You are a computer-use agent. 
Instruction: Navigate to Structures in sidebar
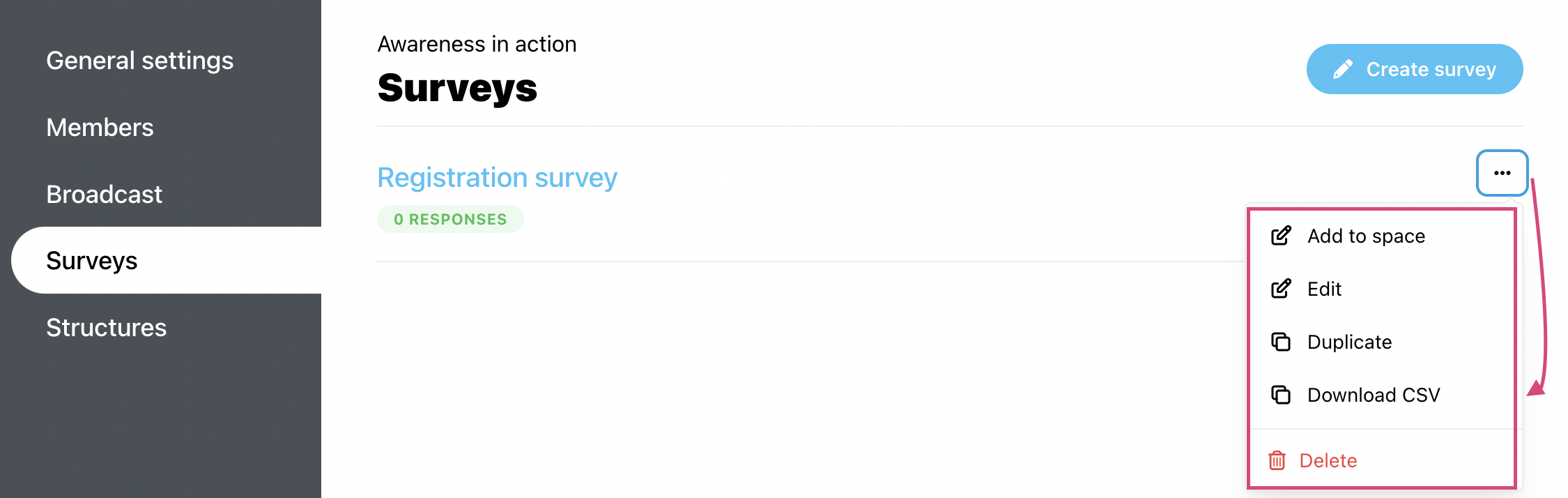click(x=106, y=327)
